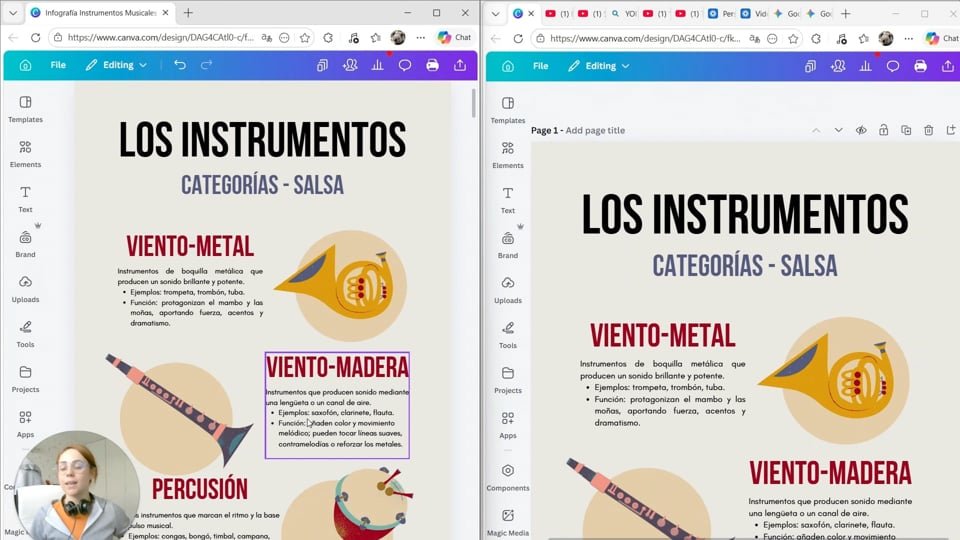Redo action in left Canva window

(206, 65)
